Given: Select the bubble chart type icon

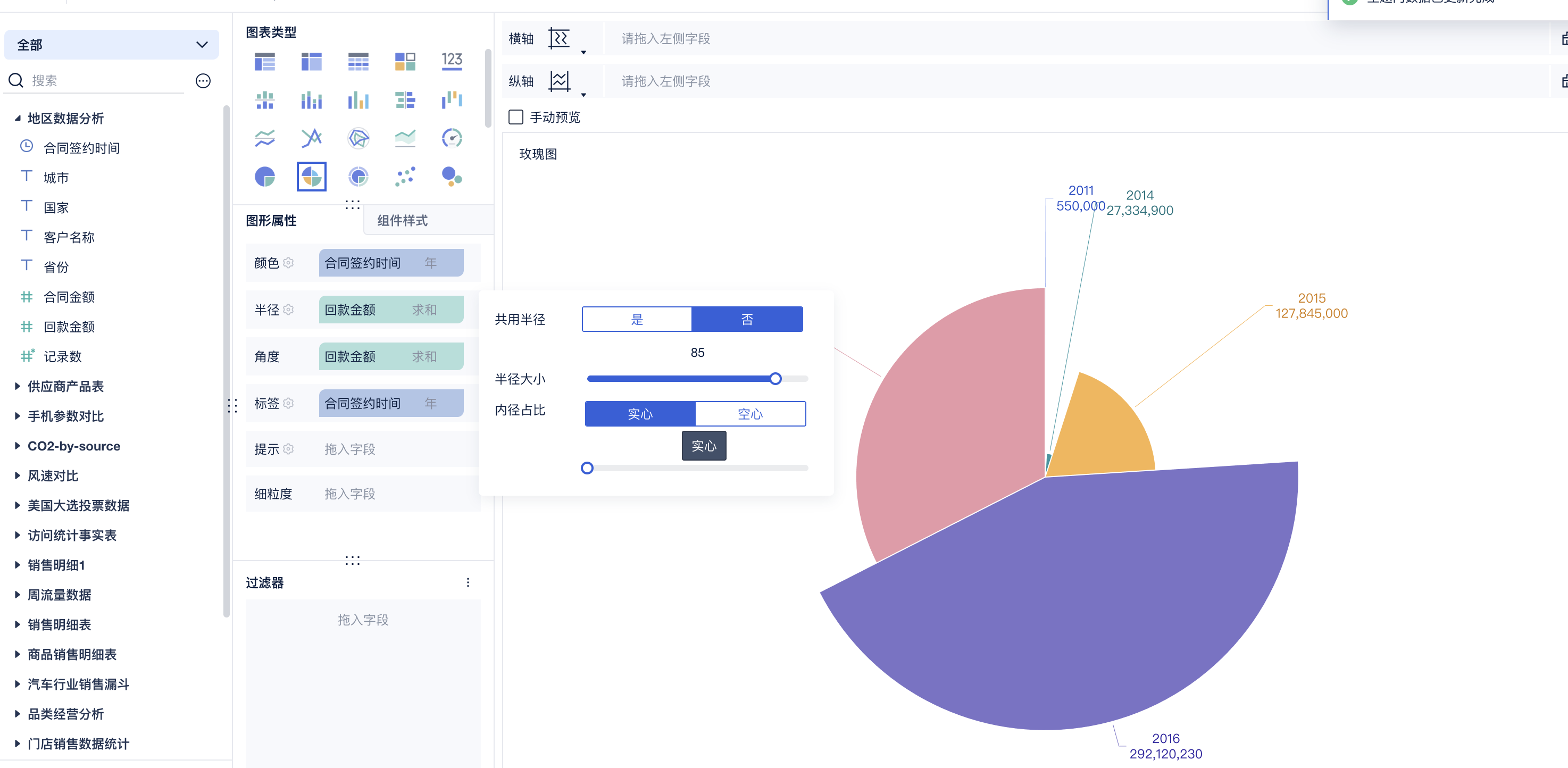Looking at the screenshot, I should [451, 177].
